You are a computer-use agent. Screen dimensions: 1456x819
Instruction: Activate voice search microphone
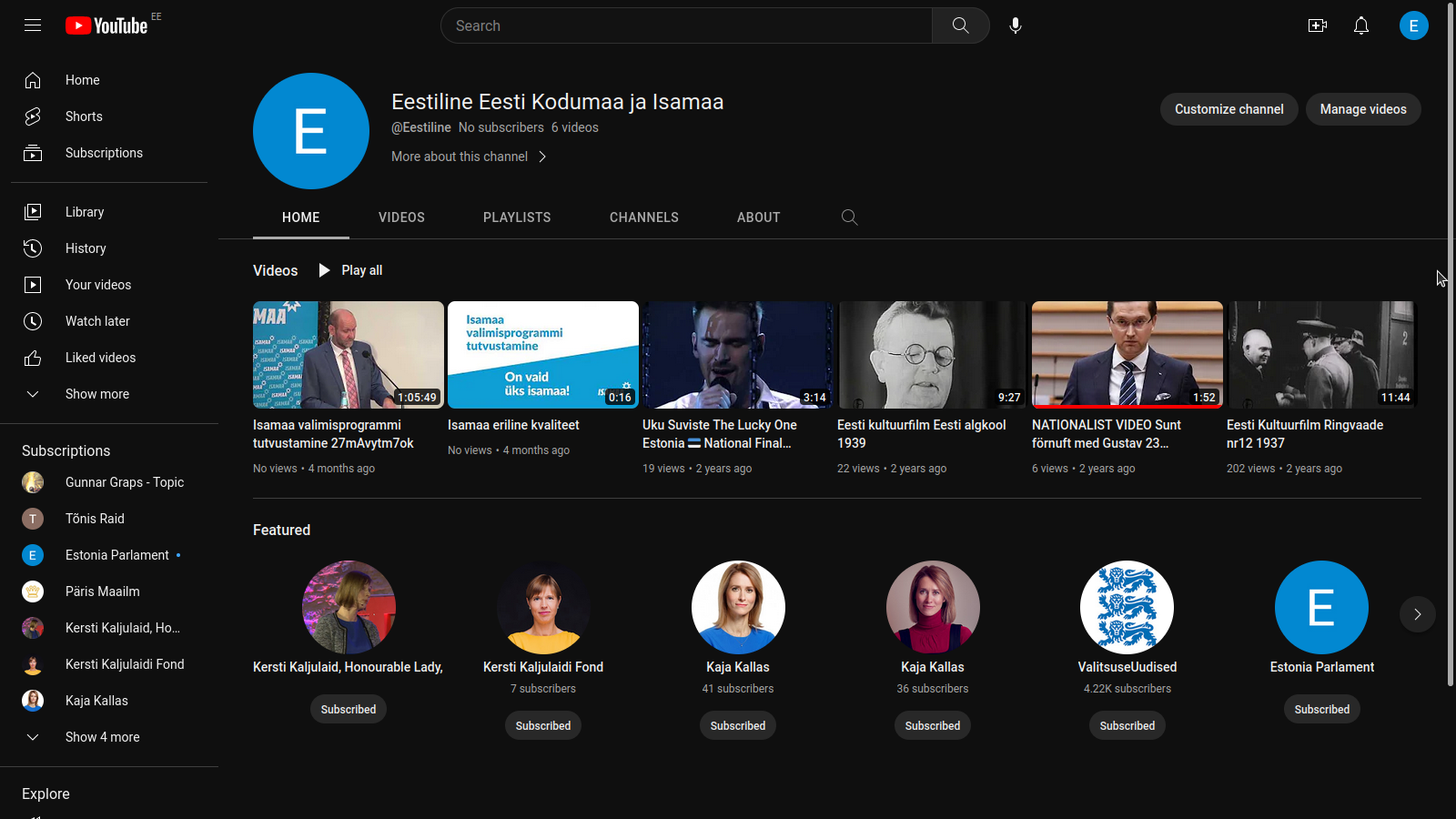1016,25
